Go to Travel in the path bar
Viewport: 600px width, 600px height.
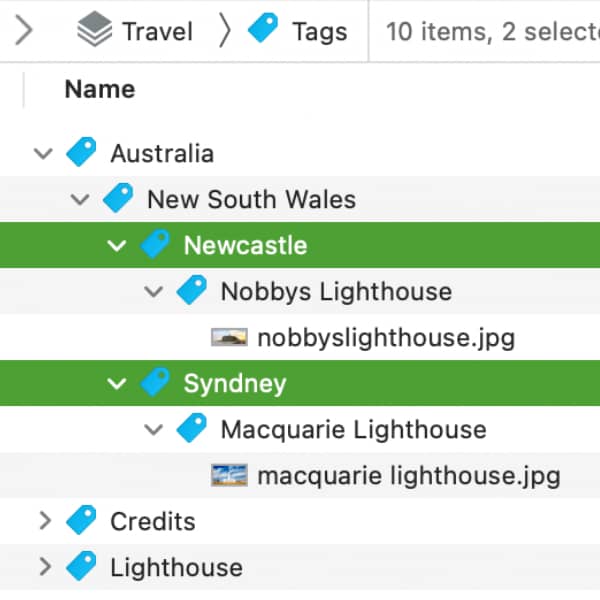(x=157, y=31)
